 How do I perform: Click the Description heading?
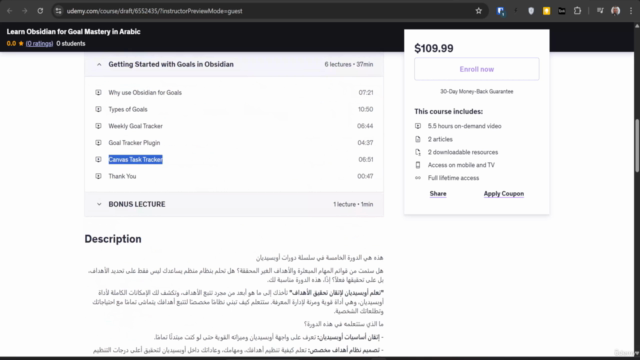click(x=113, y=239)
